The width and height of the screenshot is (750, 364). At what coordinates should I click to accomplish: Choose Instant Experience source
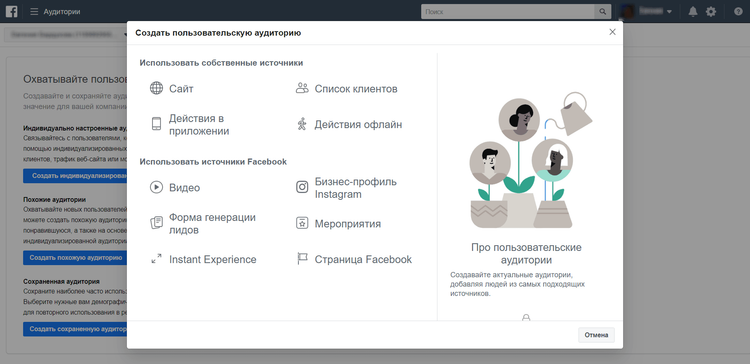point(213,259)
